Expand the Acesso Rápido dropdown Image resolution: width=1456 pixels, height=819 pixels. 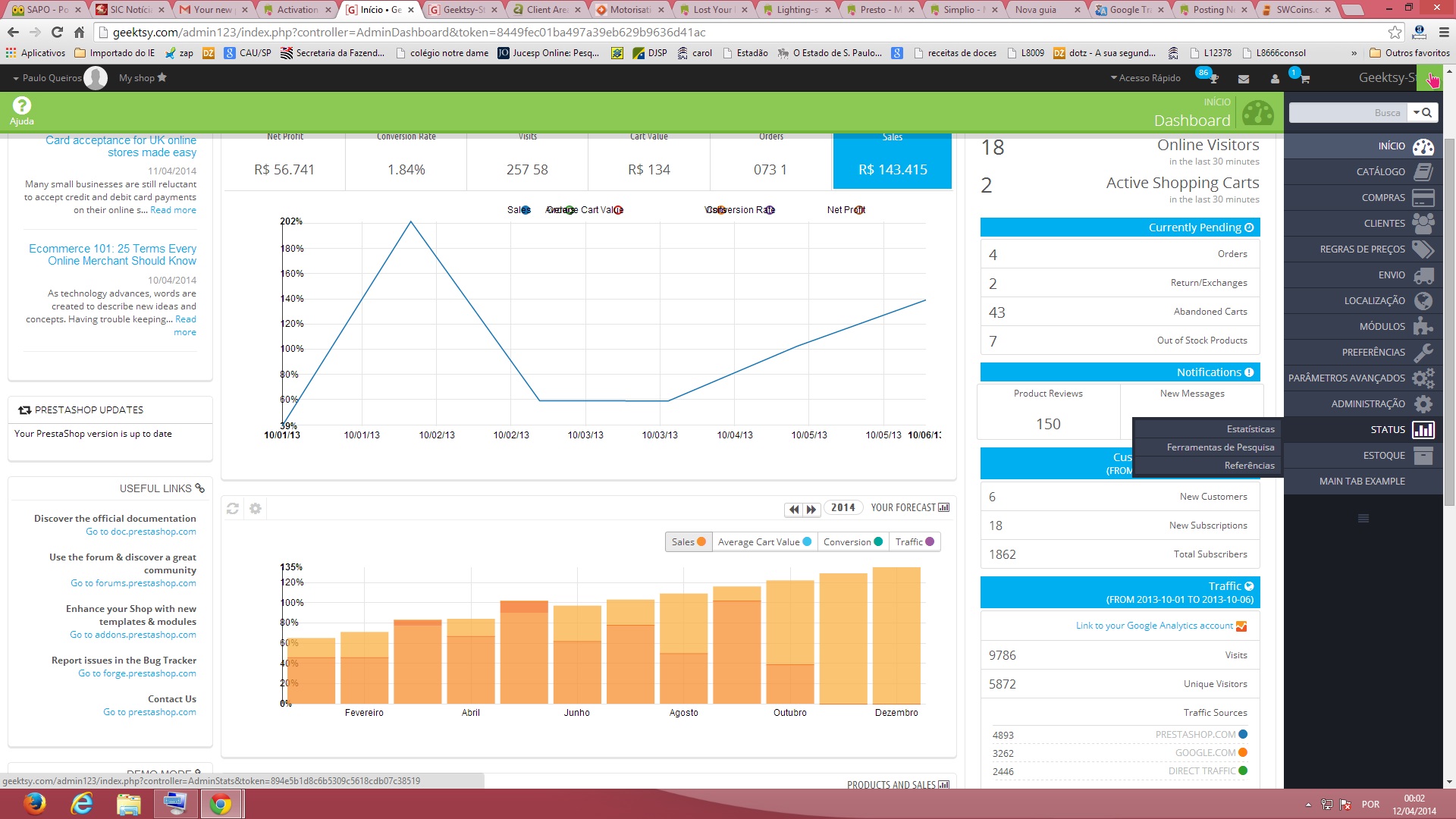tap(1146, 78)
